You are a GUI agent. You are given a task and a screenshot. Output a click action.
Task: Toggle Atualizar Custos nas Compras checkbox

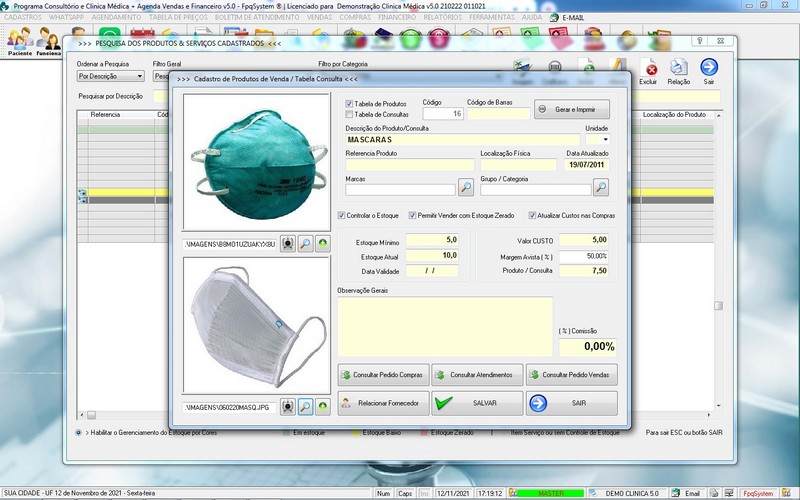[x=532, y=215]
